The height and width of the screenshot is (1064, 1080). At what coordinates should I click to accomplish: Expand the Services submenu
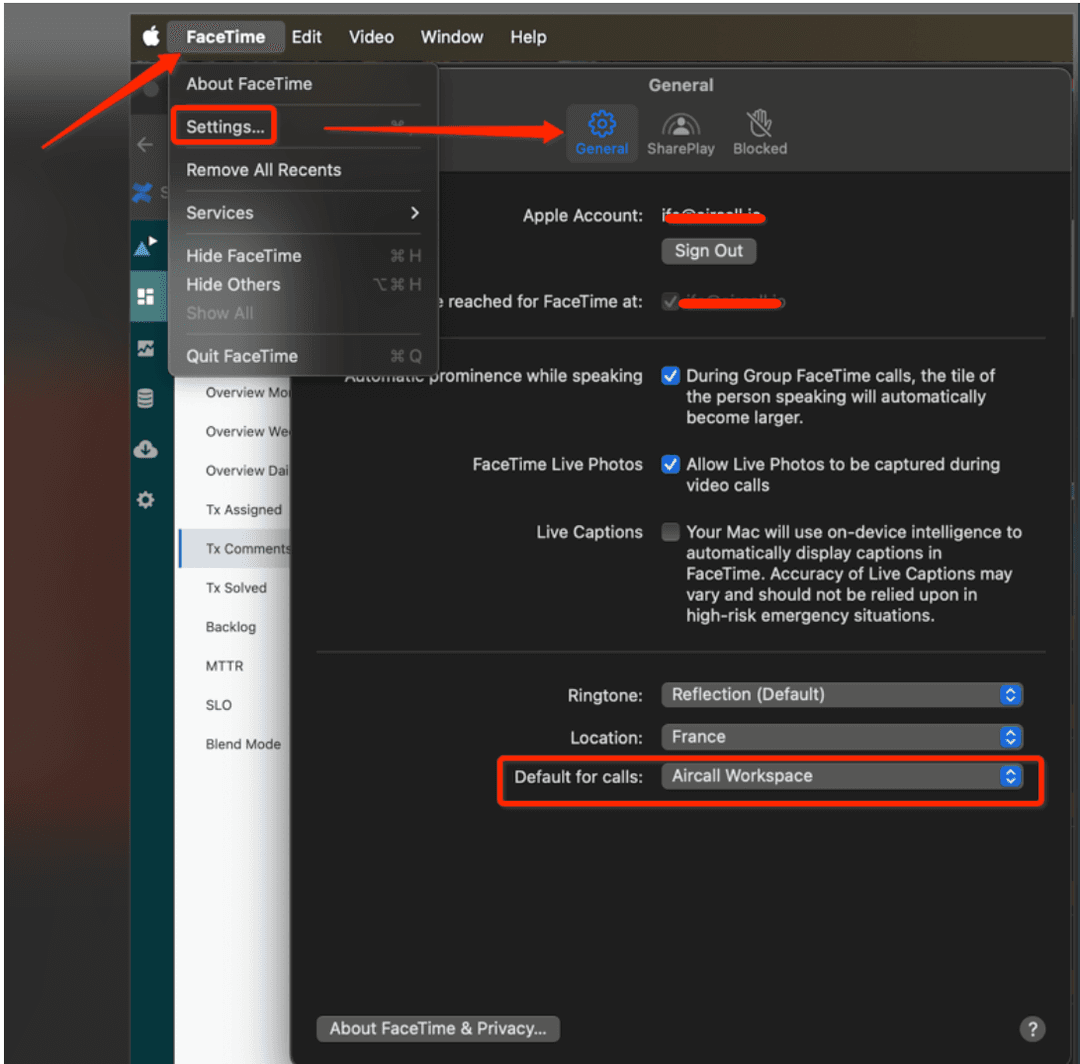pyautogui.click(x=302, y=213)
